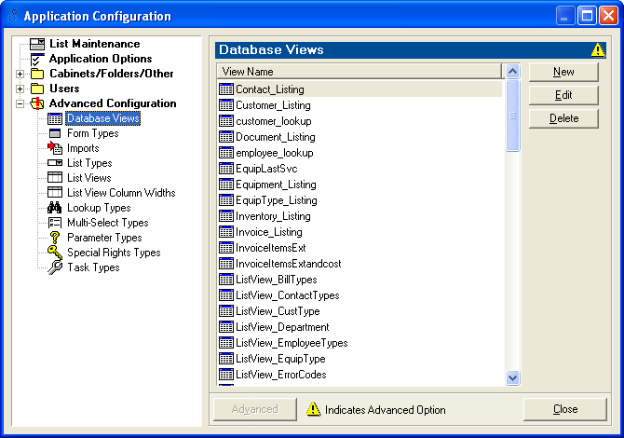Click the warning icon in Database Views header
624x438 pixels.
tap(598, 50)
